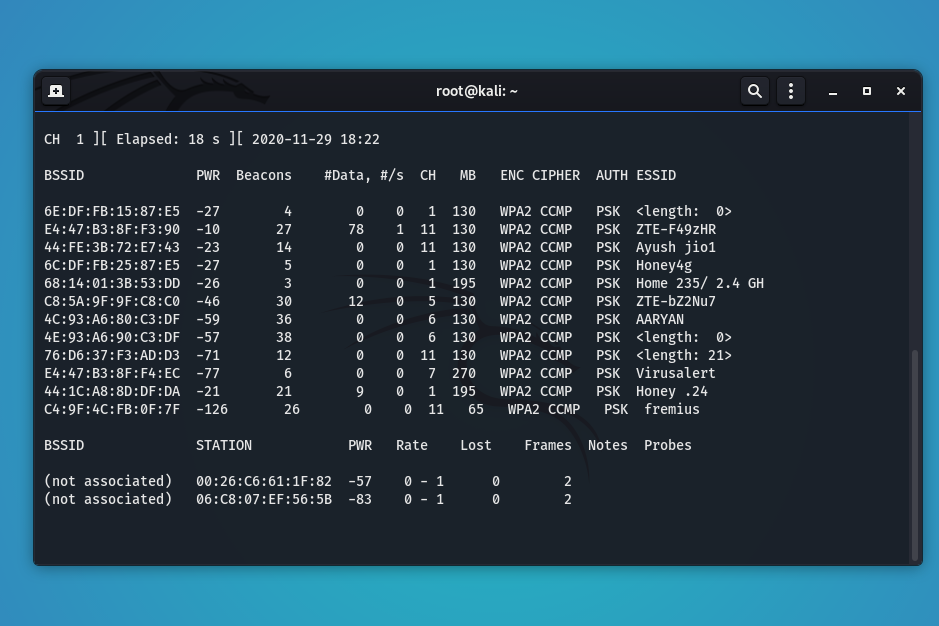Click the -10 power value
The width and height of the screenshot is (939, 626).
(208, 229)
